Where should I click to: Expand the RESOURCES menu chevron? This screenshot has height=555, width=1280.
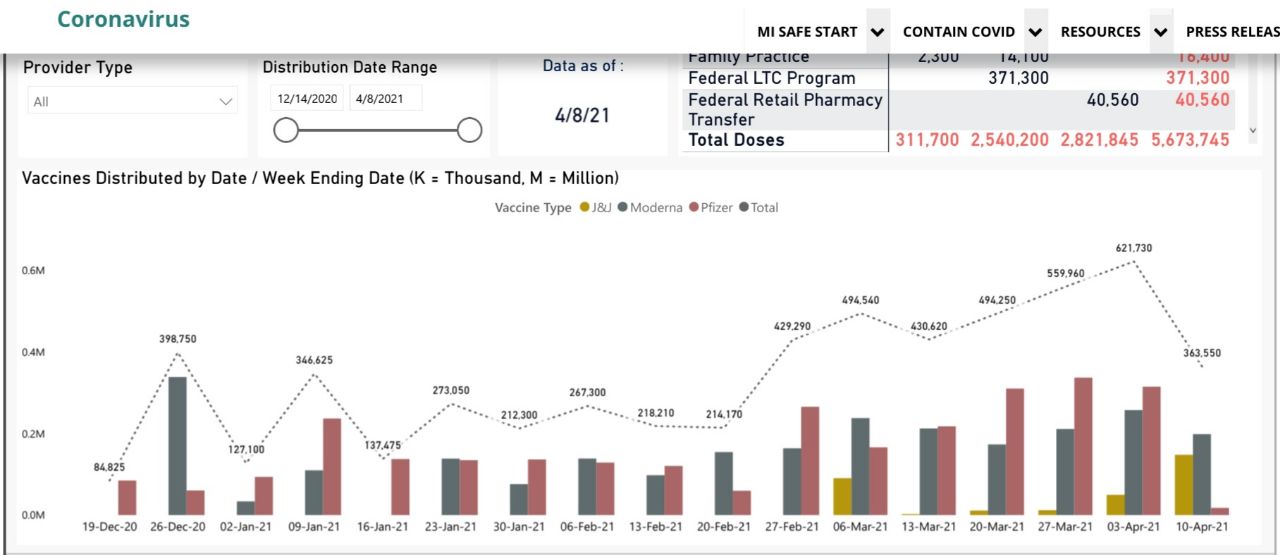point(1160,32)
